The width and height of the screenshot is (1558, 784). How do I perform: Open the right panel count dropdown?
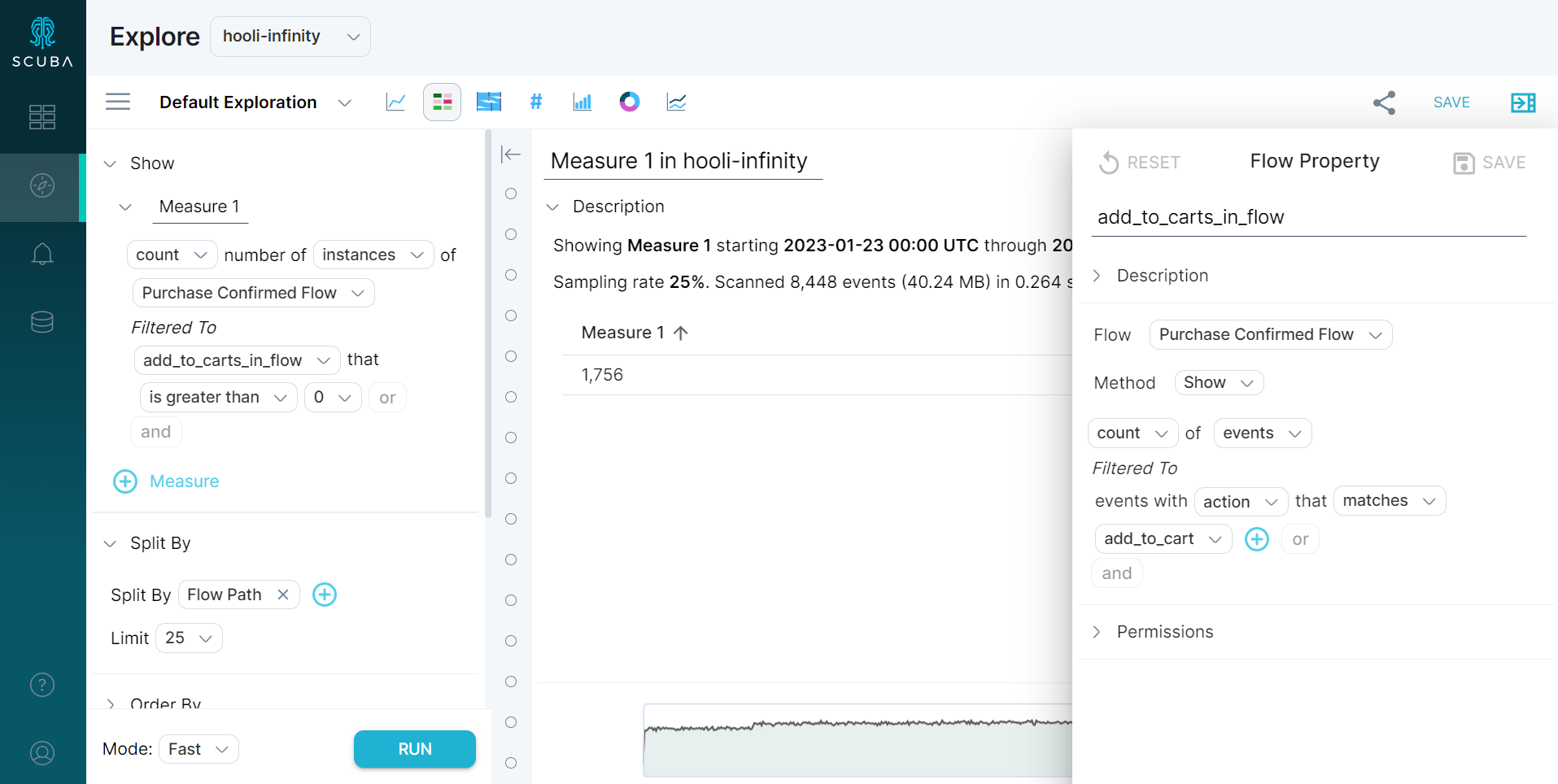1132,433
